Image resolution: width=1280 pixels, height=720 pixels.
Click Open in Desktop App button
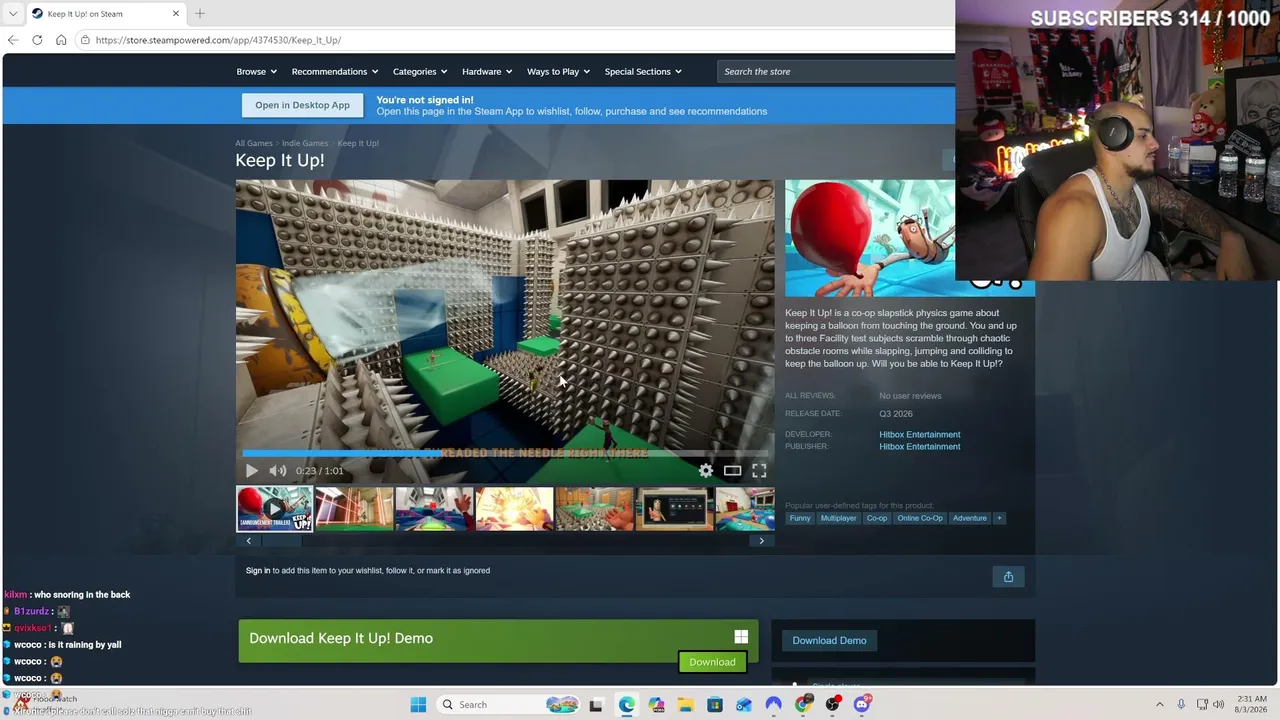click(302, 105)
